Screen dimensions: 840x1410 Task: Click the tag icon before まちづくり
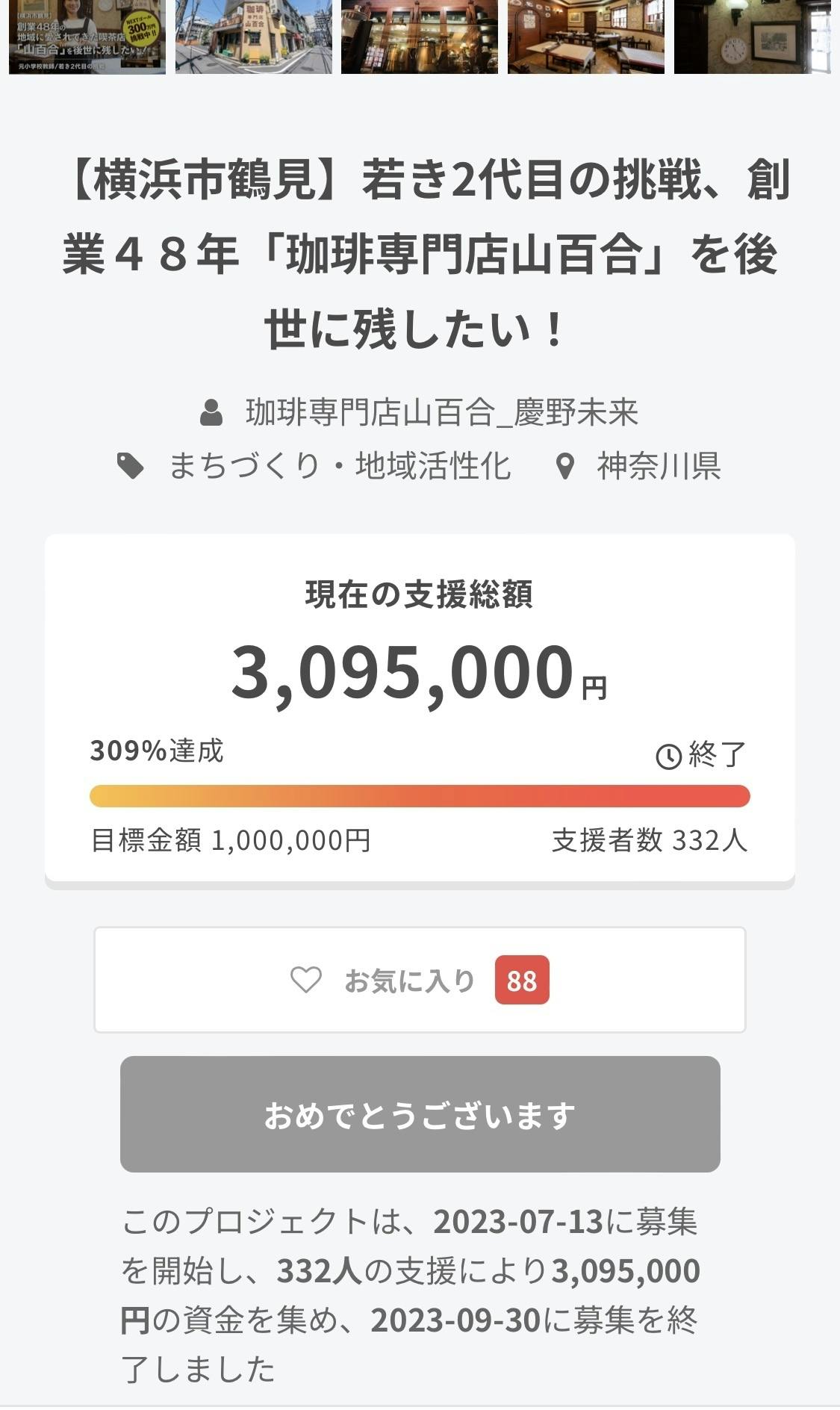coord(131,467)
